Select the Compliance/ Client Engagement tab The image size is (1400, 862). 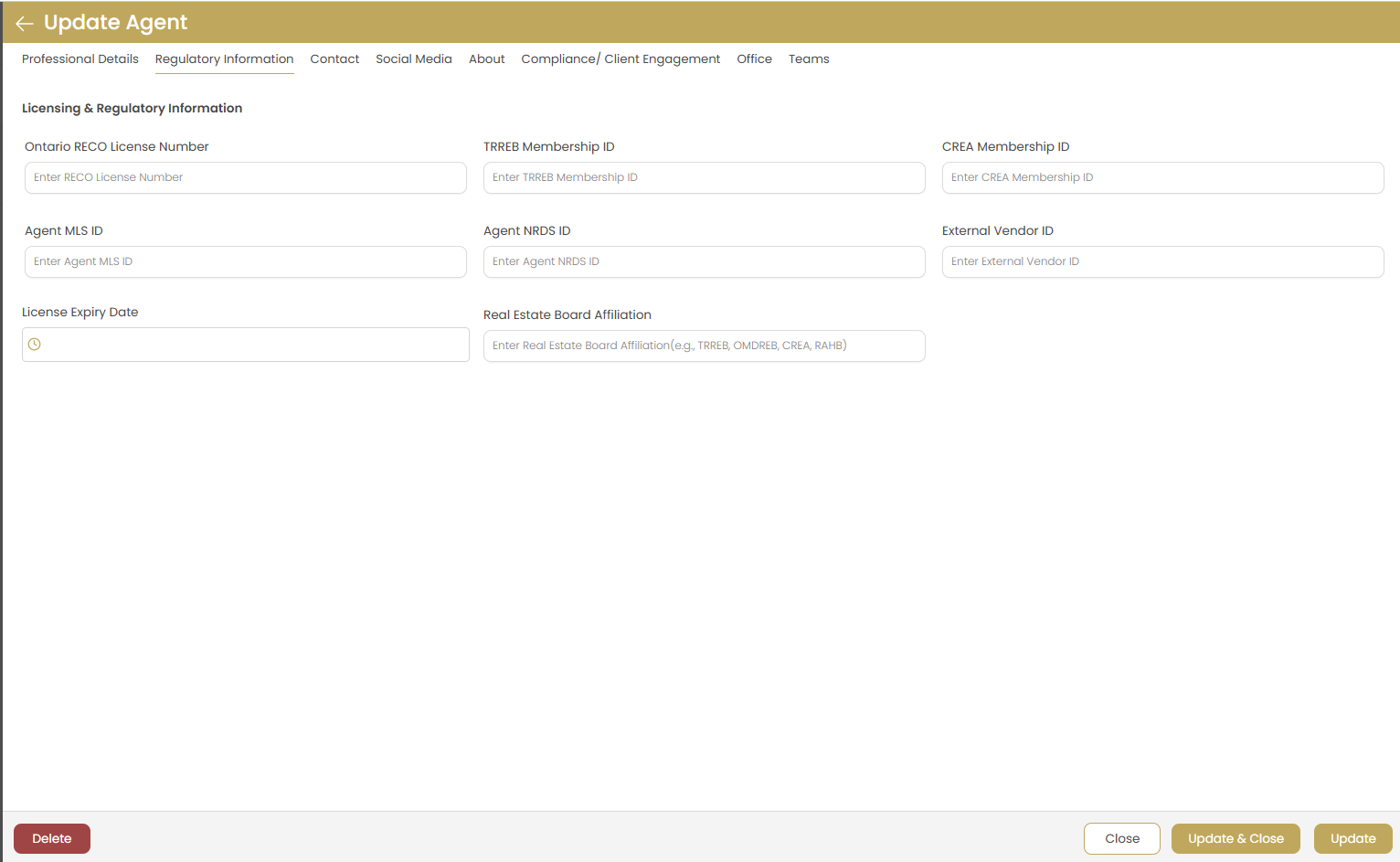[x=620, y=59]
